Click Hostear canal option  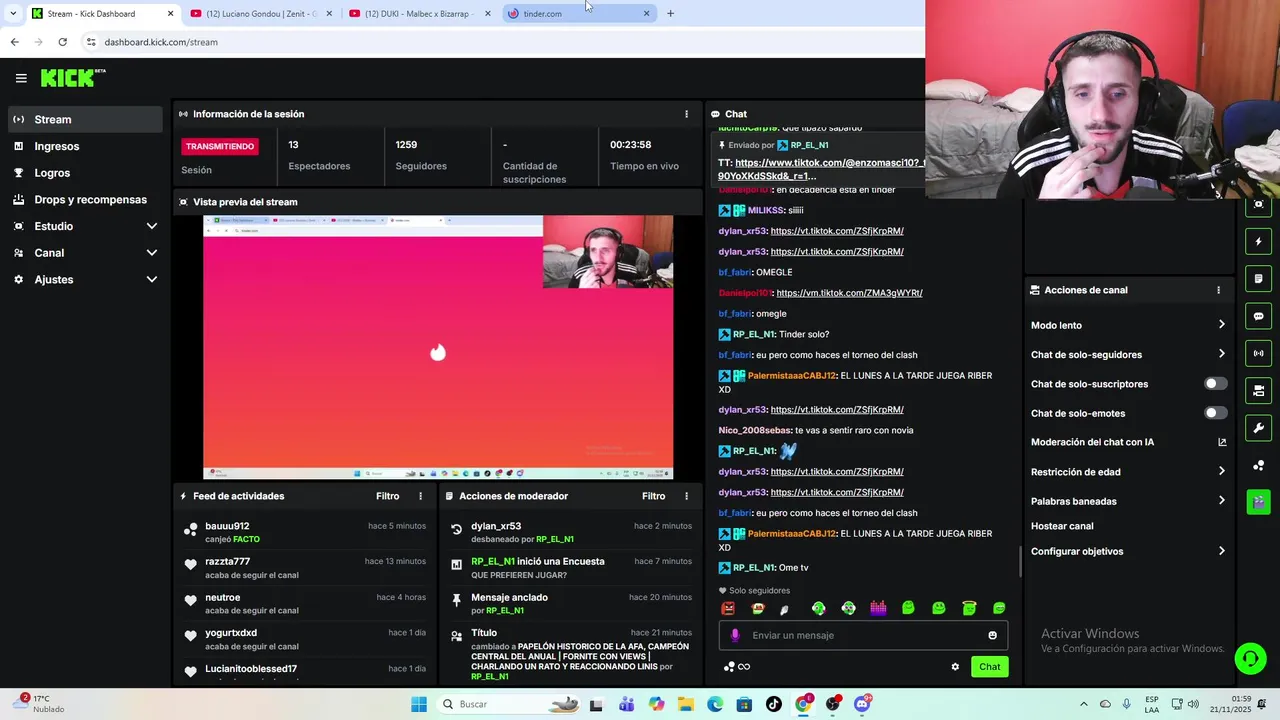pos(1062,526)
